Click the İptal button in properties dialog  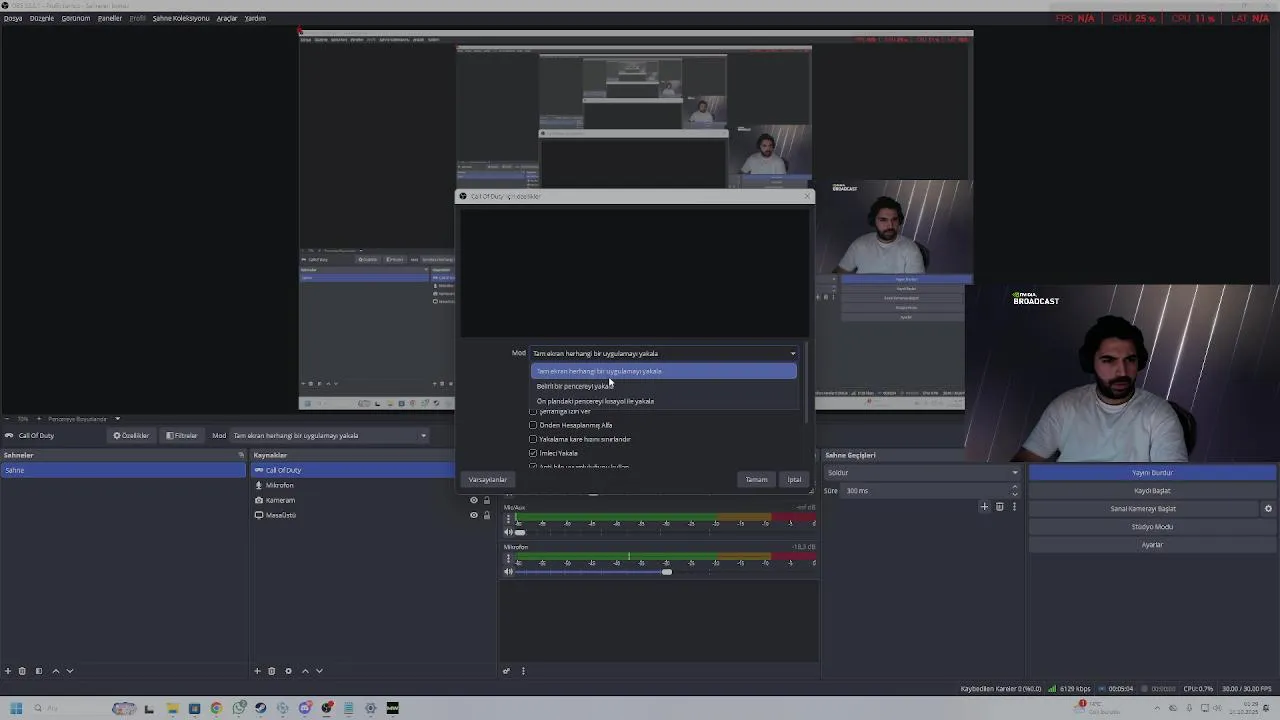pyautogui.click(x=794, y=479)
